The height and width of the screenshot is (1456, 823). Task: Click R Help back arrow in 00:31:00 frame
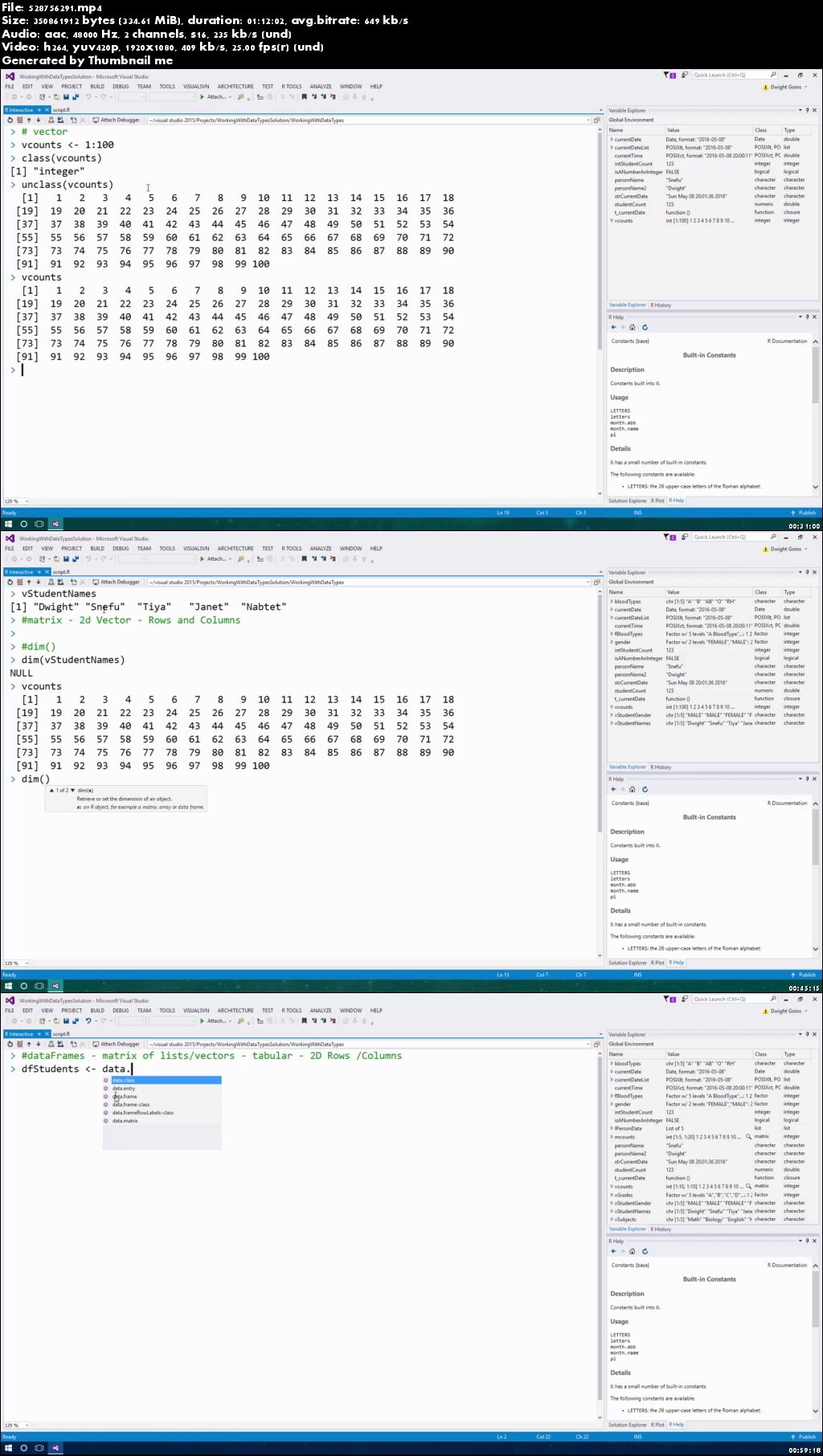click(613, 328)
